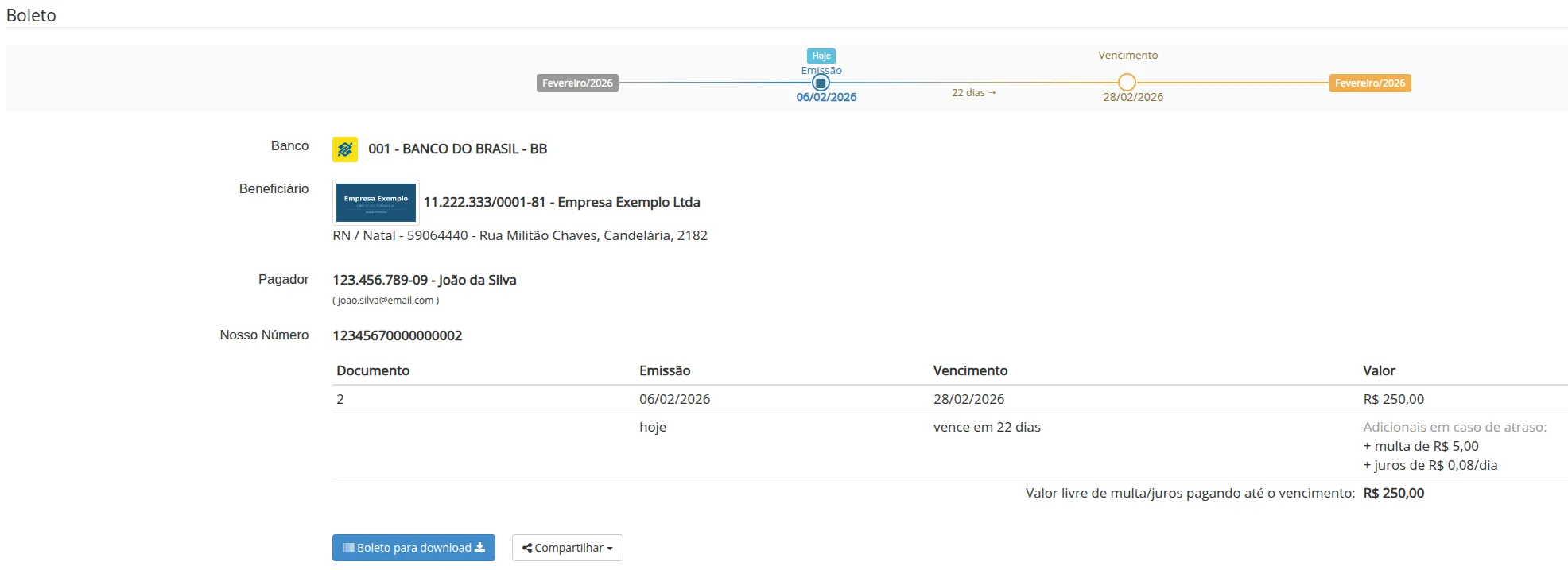1568x570 pixels.
Task: Click the 28/02/2026 date under the timeline
Action: (1133, 97)
